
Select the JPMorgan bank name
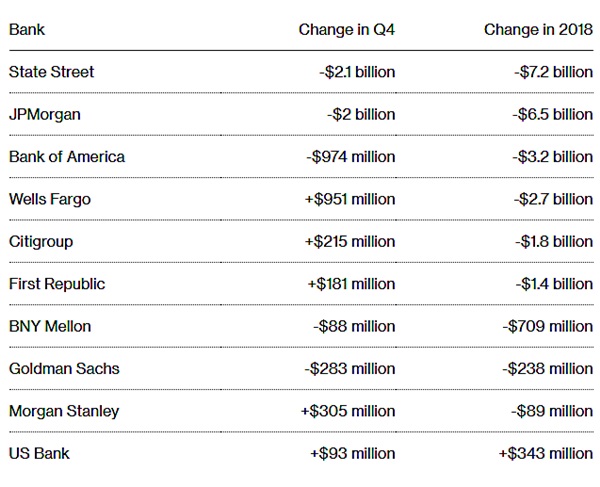(45, 114)
